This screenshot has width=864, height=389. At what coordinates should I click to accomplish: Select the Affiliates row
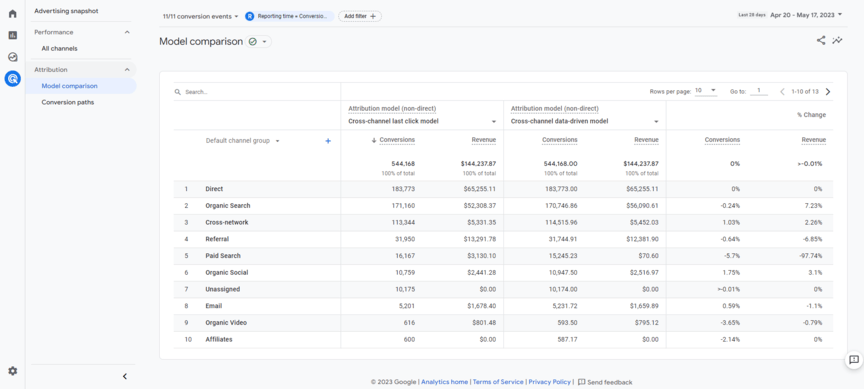[503, 339]
